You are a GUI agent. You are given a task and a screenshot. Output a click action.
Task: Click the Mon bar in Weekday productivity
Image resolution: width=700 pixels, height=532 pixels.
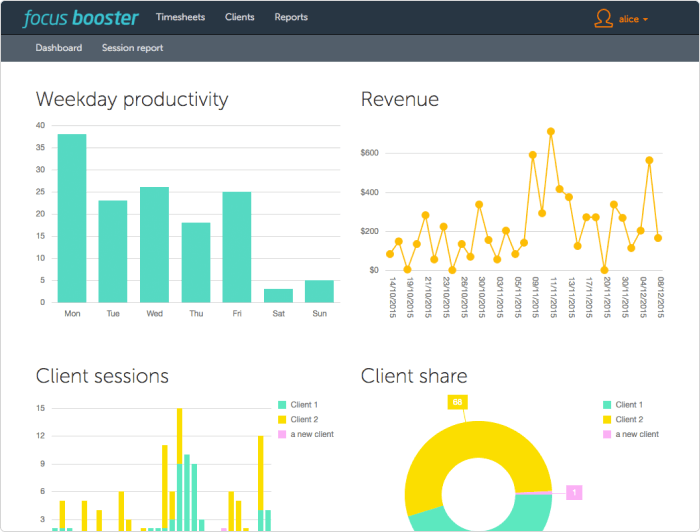point(72,218)
